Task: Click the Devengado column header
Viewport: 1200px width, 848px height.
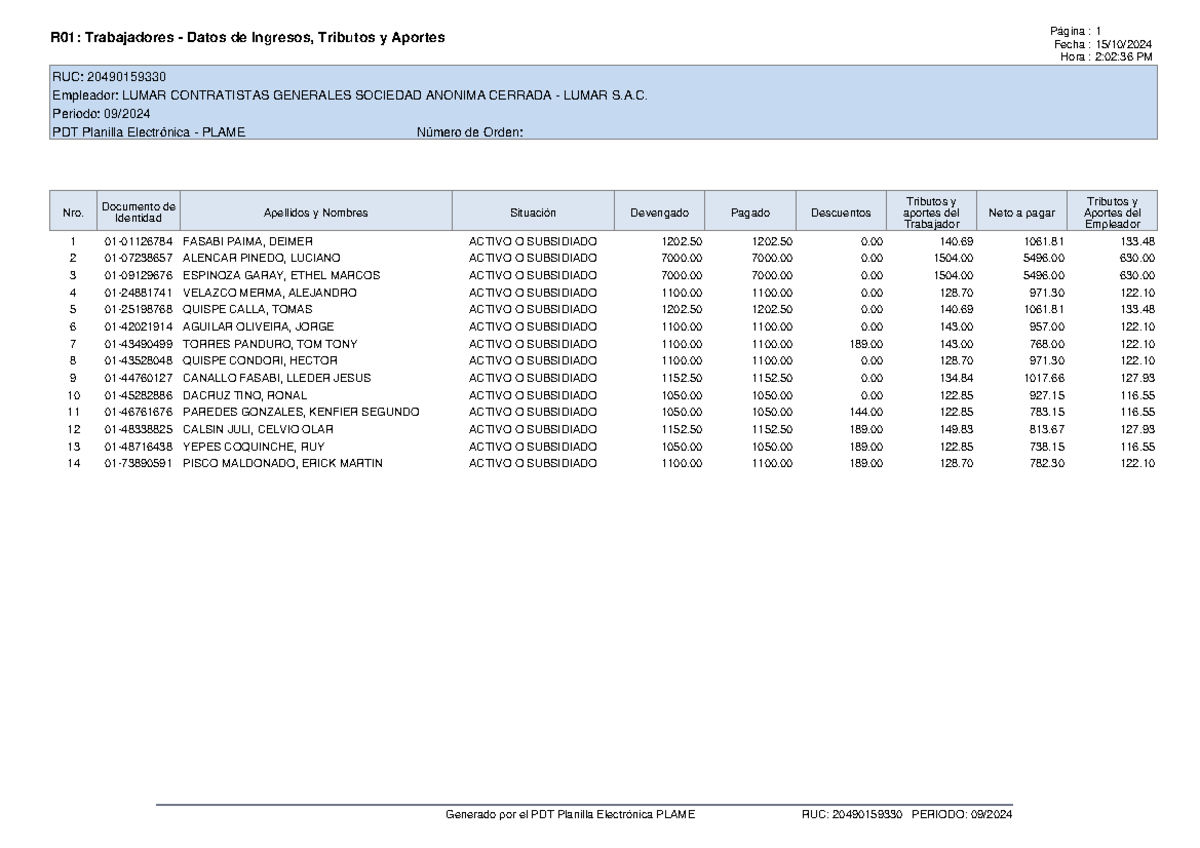Action: [x=660, y=211]
